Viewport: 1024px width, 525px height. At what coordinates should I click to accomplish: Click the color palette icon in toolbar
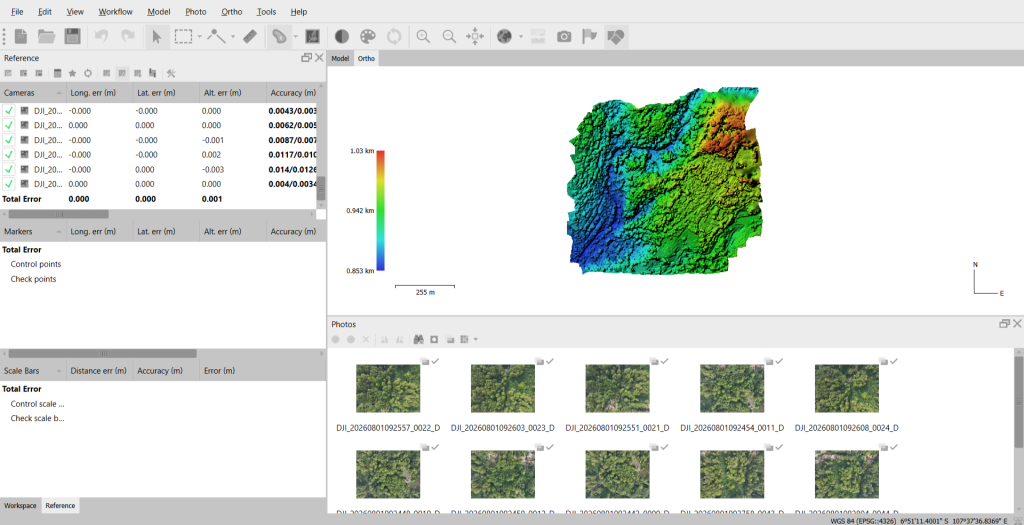coord(368,37)
